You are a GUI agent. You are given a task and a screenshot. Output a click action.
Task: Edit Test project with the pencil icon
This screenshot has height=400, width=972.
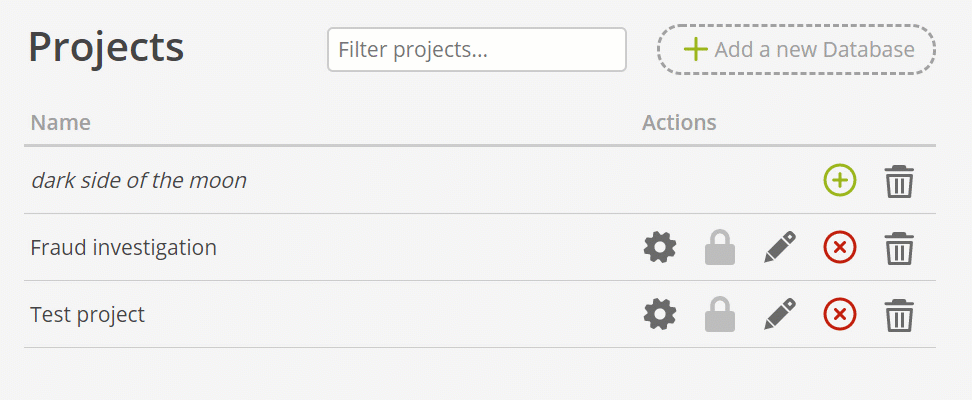(780, 314)
